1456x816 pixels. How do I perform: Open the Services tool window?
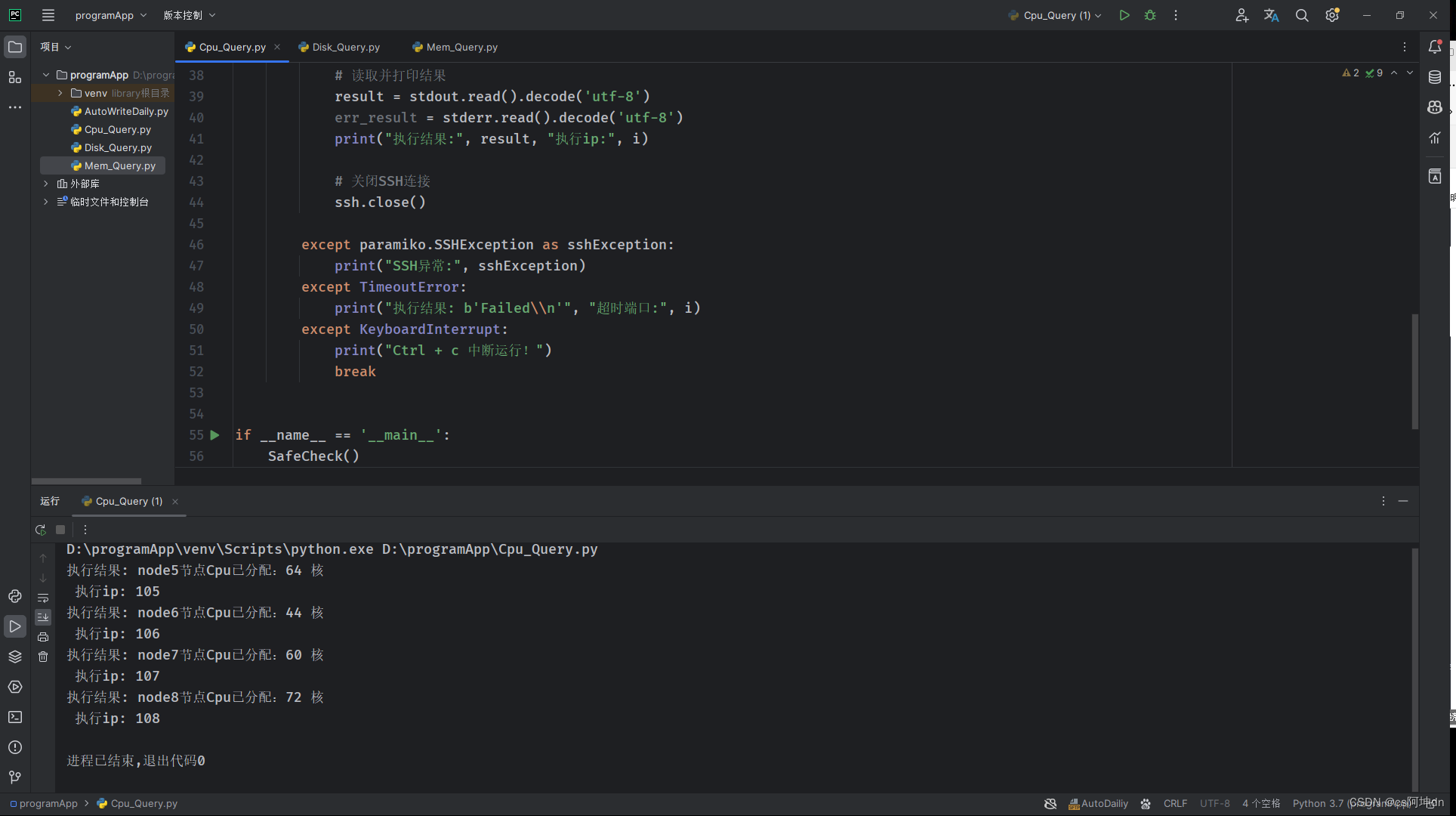tap(15, 687)
